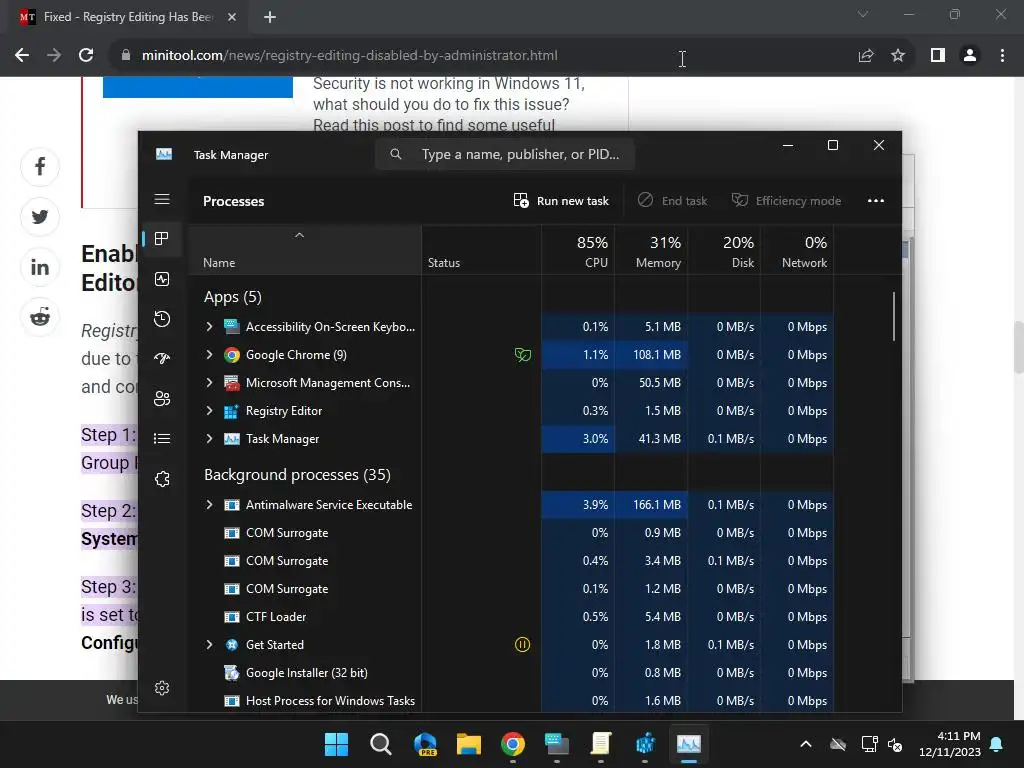Click the Background processes (35) heading
Screen dimensions: 1024x768
click(297, 475)
